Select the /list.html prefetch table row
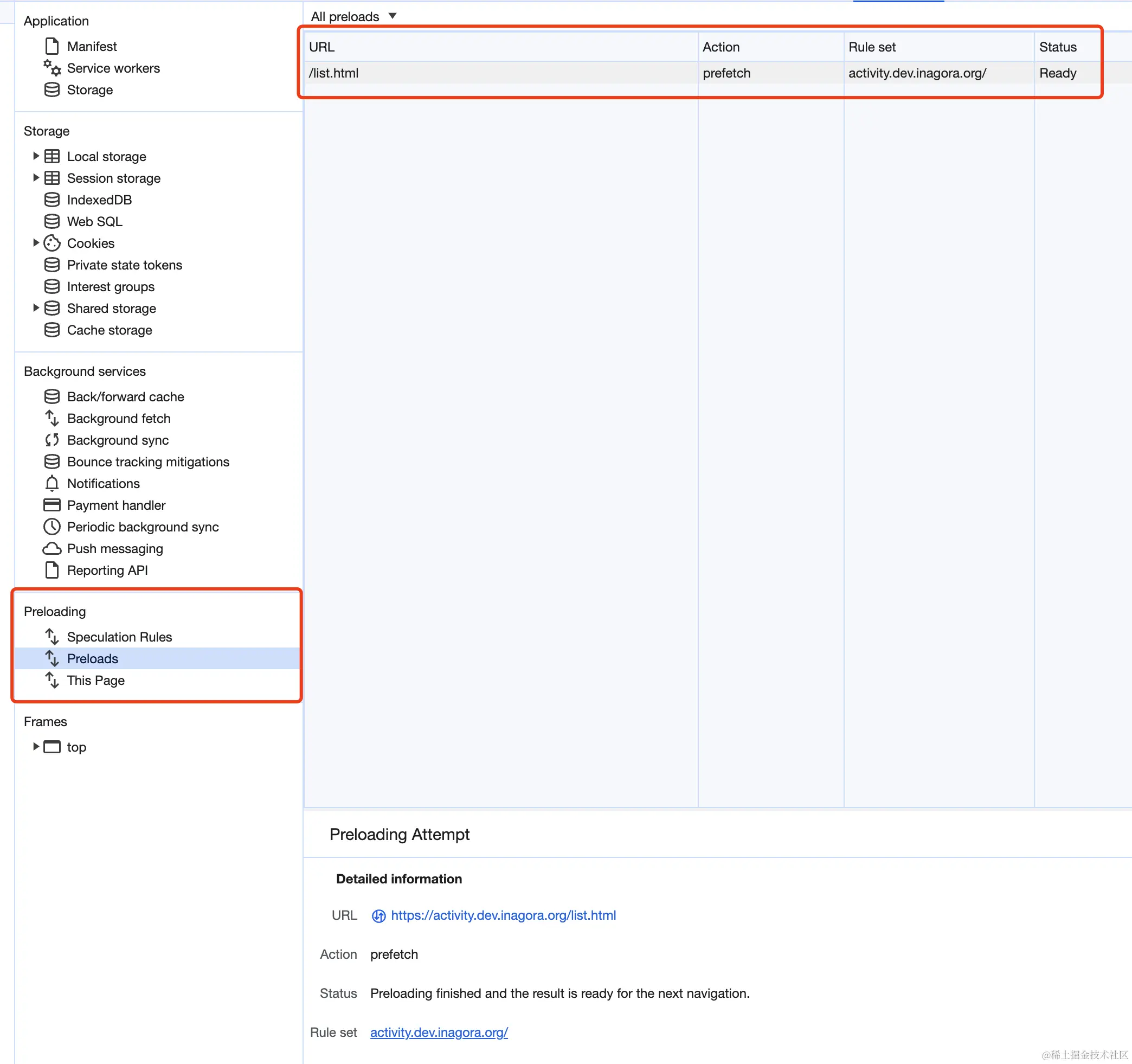The height and width of the screenshot is (1064, 1132). [x=501, y=73]
